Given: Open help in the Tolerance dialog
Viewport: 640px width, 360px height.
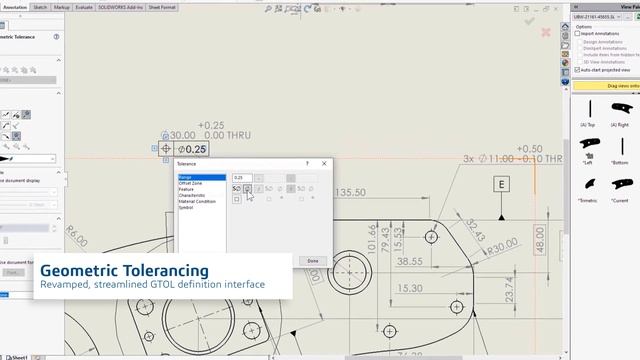Looking at the screenshot, I should [x=307, y=163].
